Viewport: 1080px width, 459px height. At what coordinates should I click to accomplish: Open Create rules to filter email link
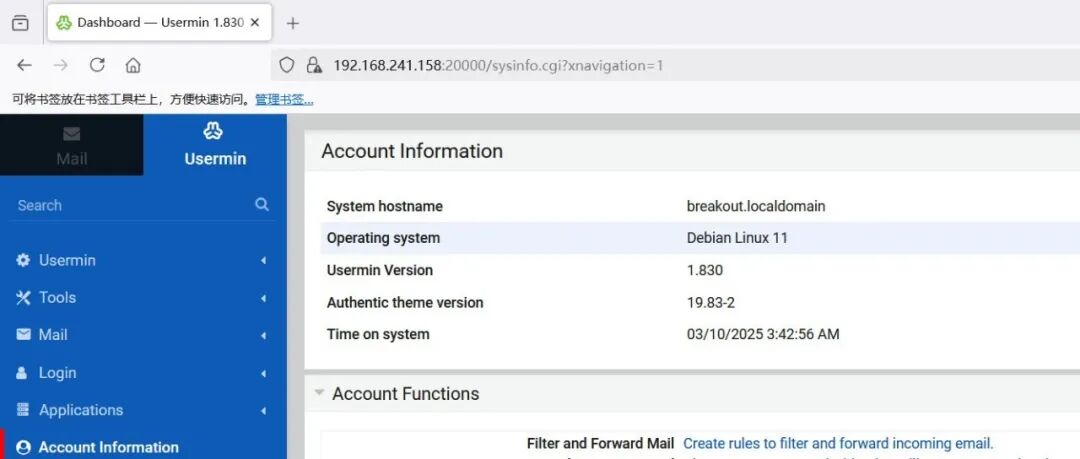coord(838,443)
